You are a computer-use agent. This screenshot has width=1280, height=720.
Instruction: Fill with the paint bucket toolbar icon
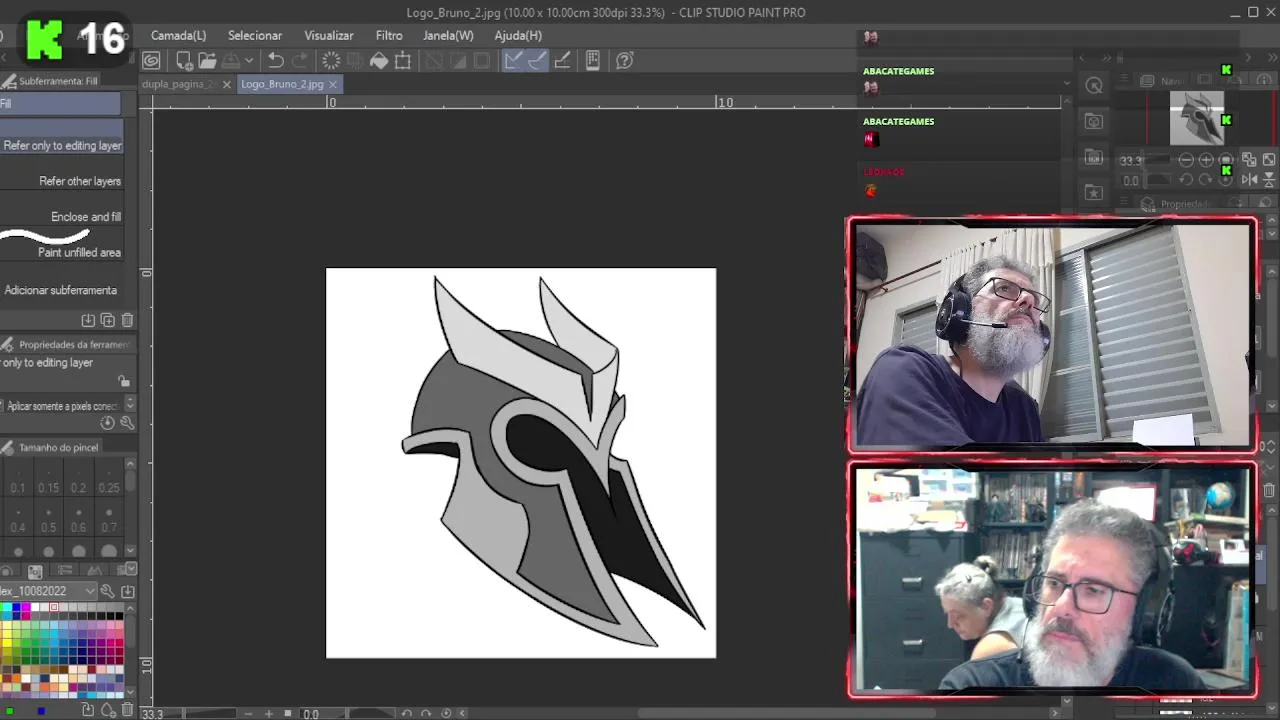[379, 61]
